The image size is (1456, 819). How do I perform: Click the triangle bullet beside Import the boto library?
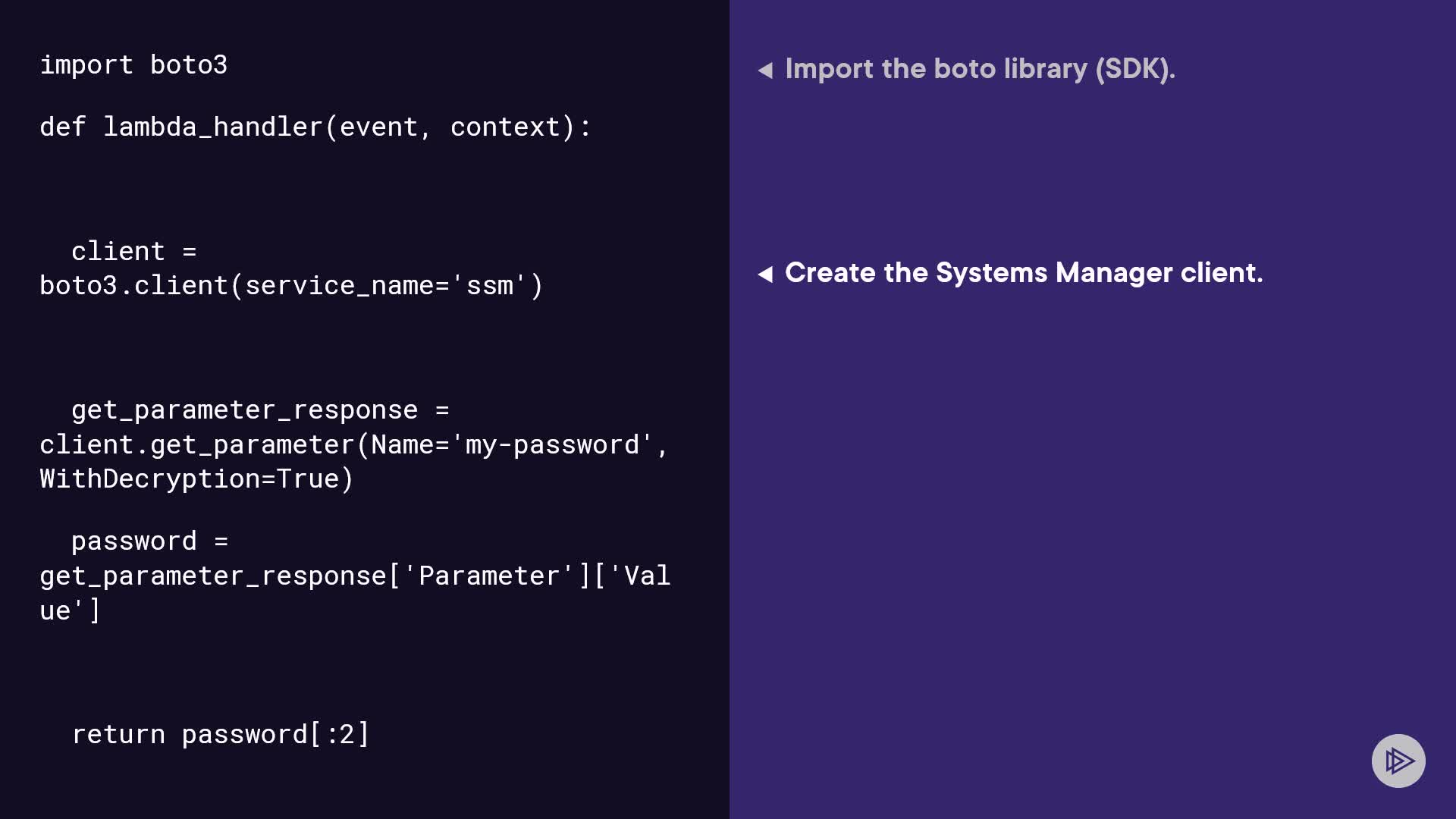(x=765, y=71)
